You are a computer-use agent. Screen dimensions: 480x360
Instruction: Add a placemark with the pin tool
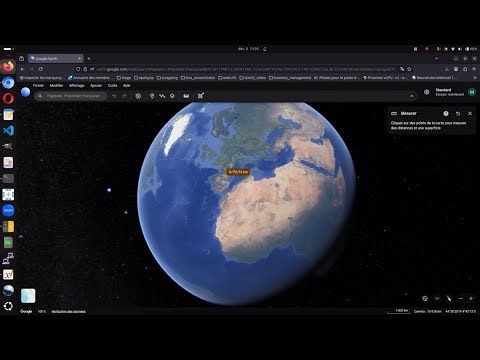(152, 96)
